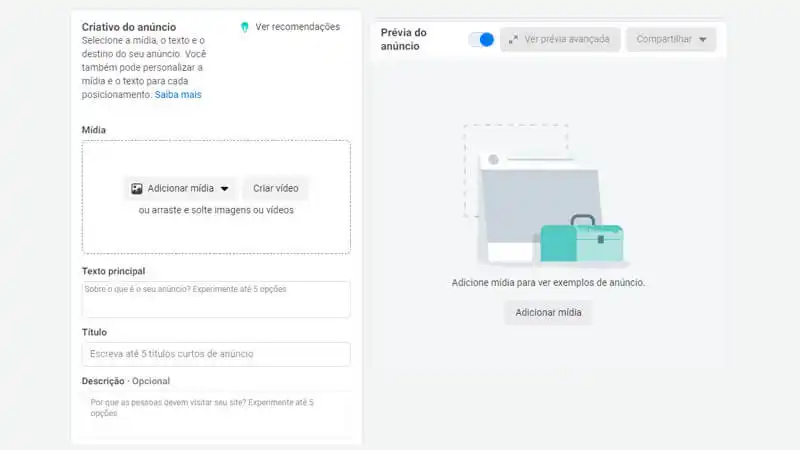The width and height of the screenshot is (800, 450).
Task: Click the Criativo do anúncio heading
Action: [x=127, y=27]
